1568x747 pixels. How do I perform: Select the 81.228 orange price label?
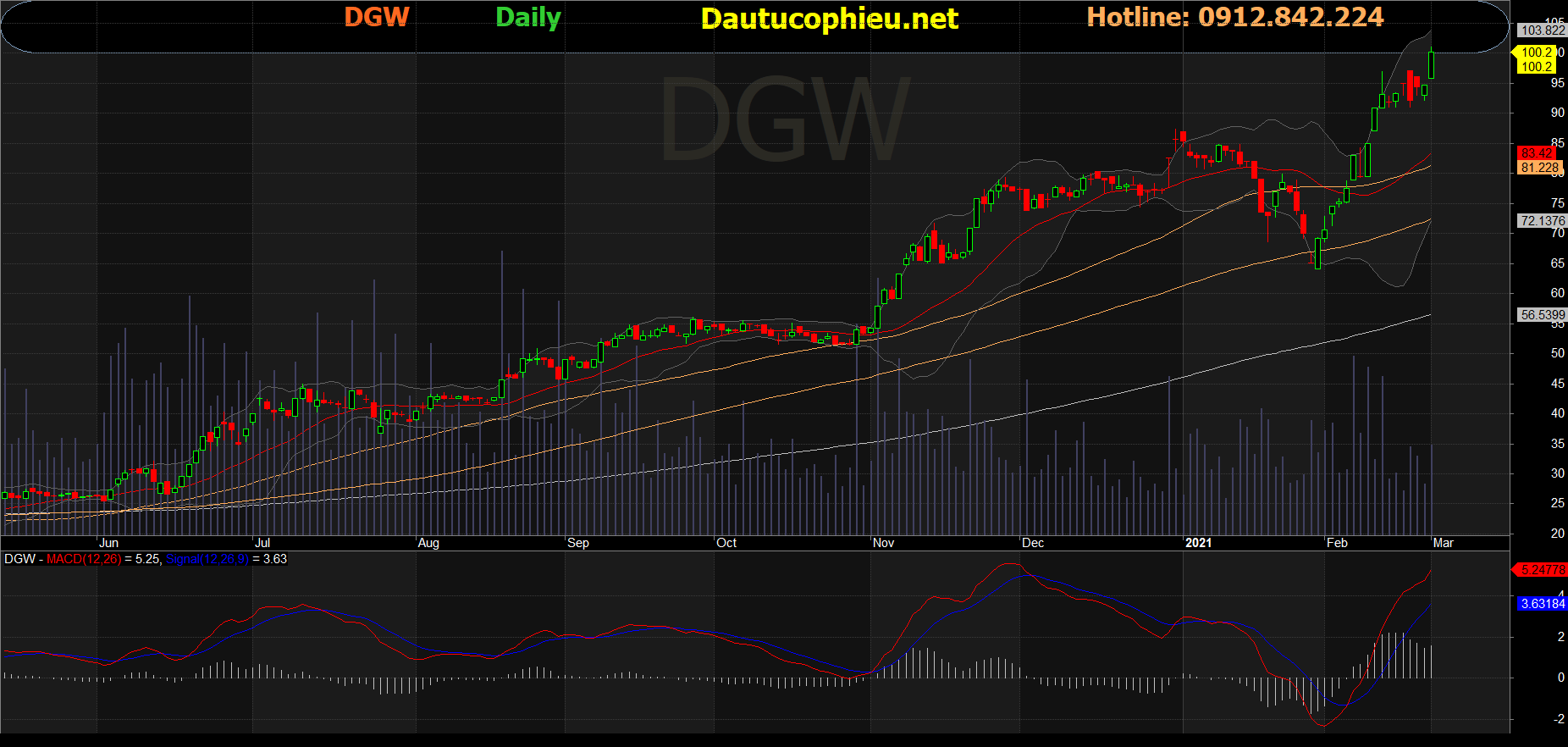(x=1539, y=168)
